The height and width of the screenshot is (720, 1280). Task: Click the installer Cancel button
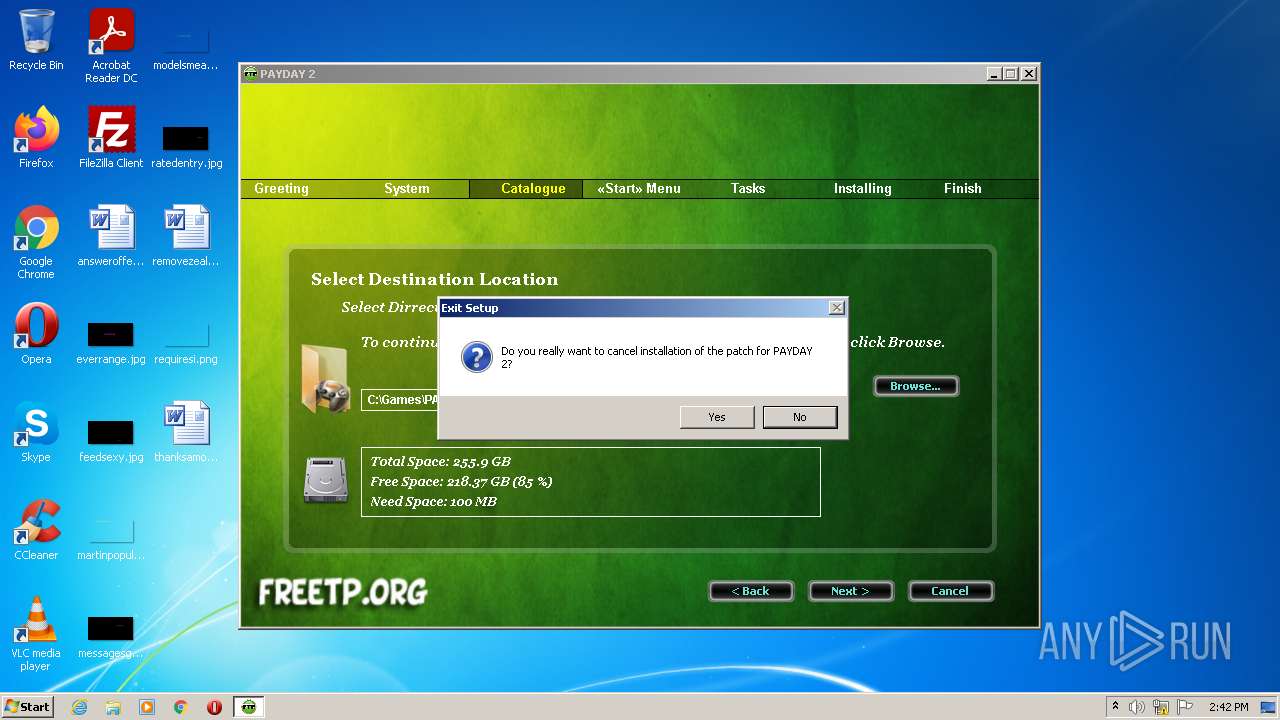coord(950,591)
